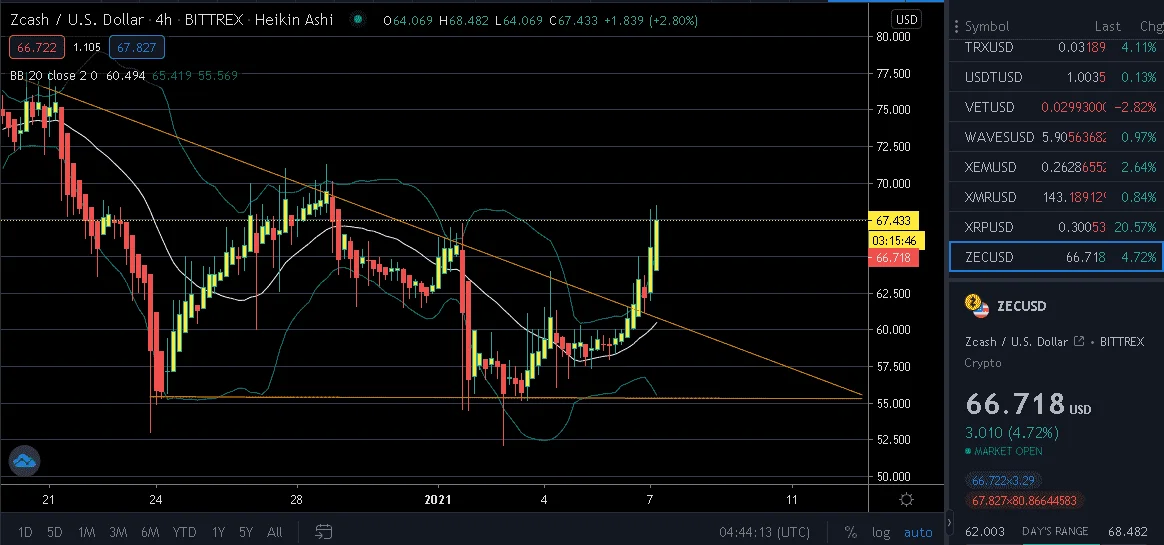The image size is (1164, 545).
Task: Toggle auto scale mode
Action: 918,532
